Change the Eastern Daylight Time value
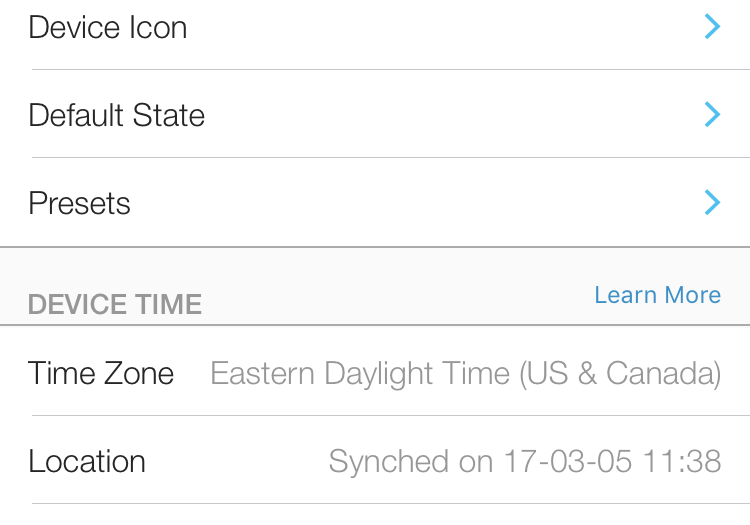This screenshot has height=525, width=750. [465, 373]
